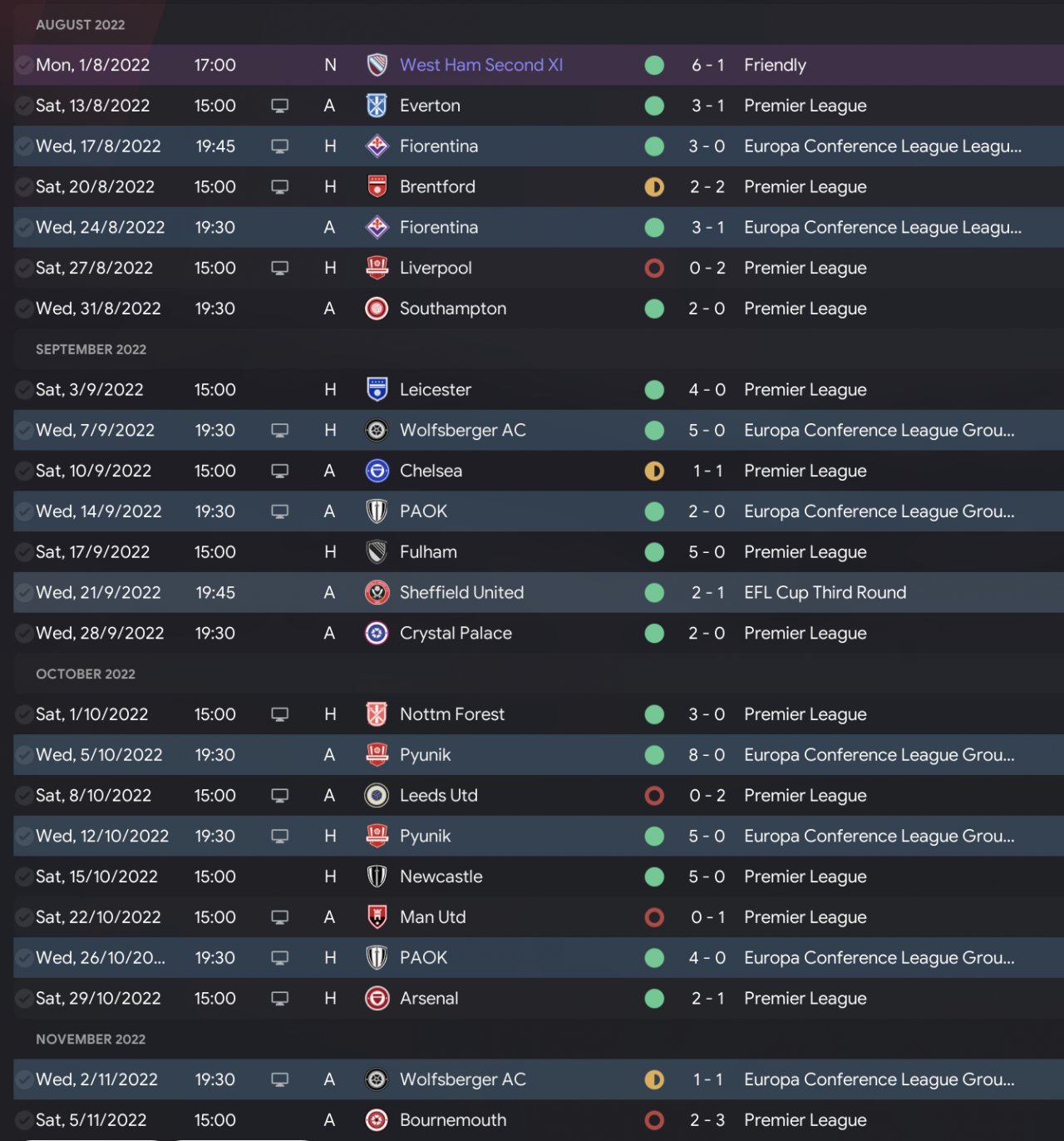Toggle the checkmark for the 13/8/2022 fixture
Screen dimensions: 1064x1141
[x=24, y=106]
